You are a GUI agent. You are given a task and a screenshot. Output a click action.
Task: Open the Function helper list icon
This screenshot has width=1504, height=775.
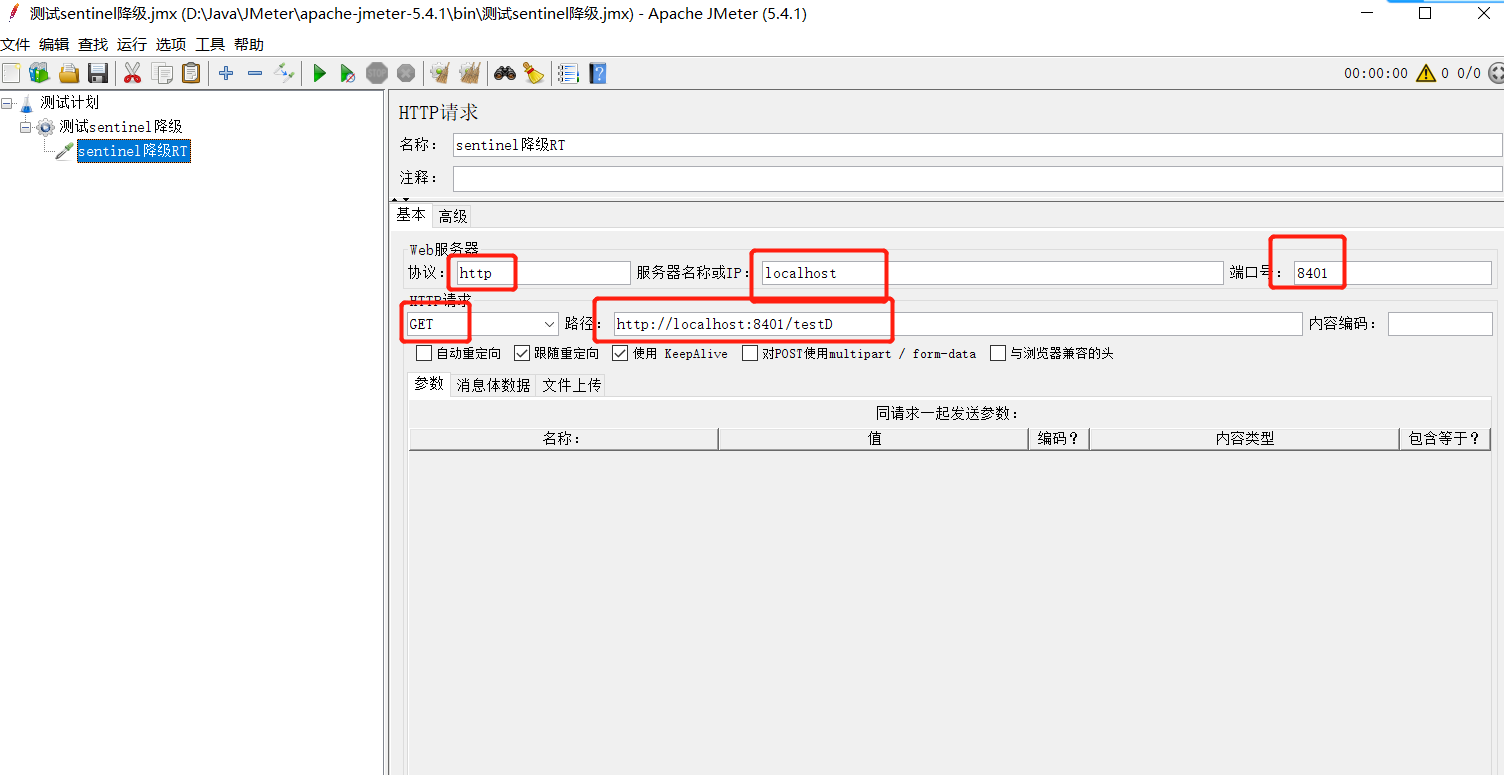coord(568,73)
